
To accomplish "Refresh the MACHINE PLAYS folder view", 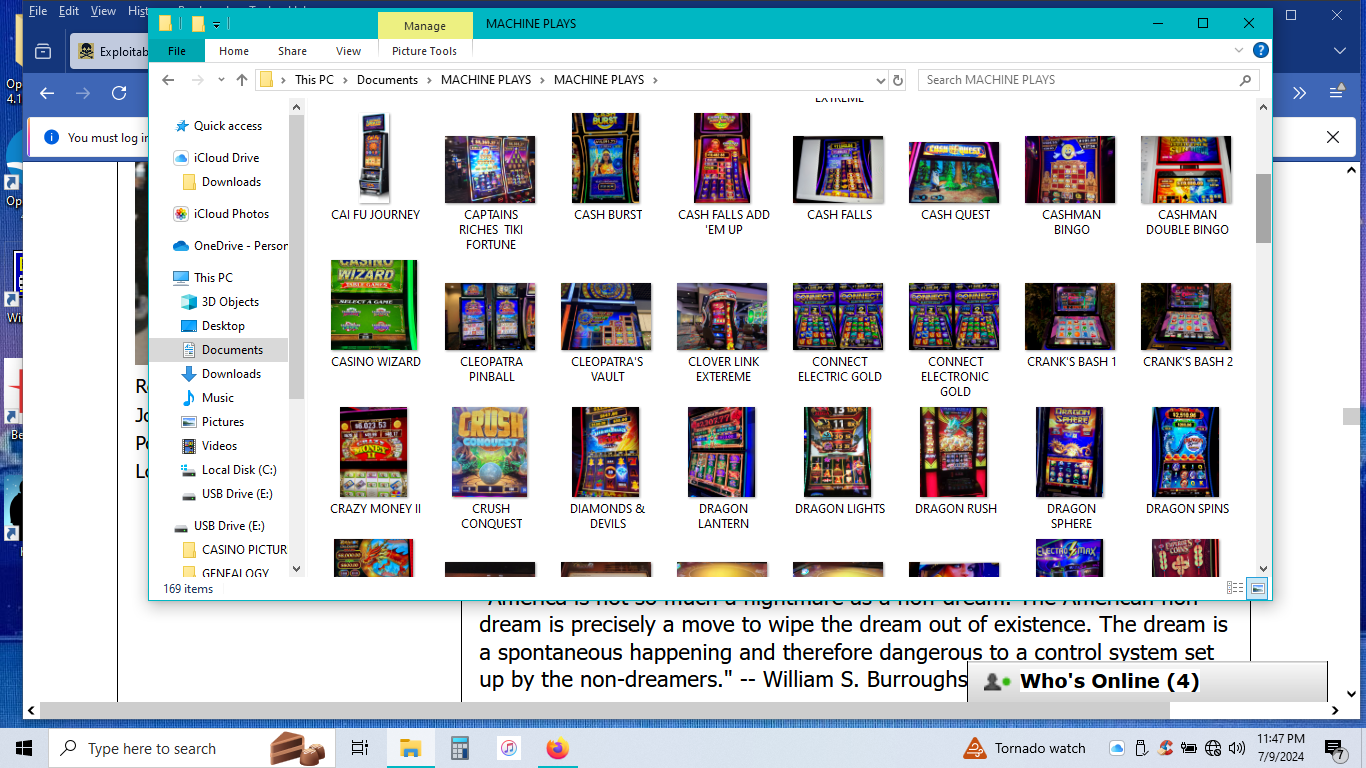I will click(897, 80).
